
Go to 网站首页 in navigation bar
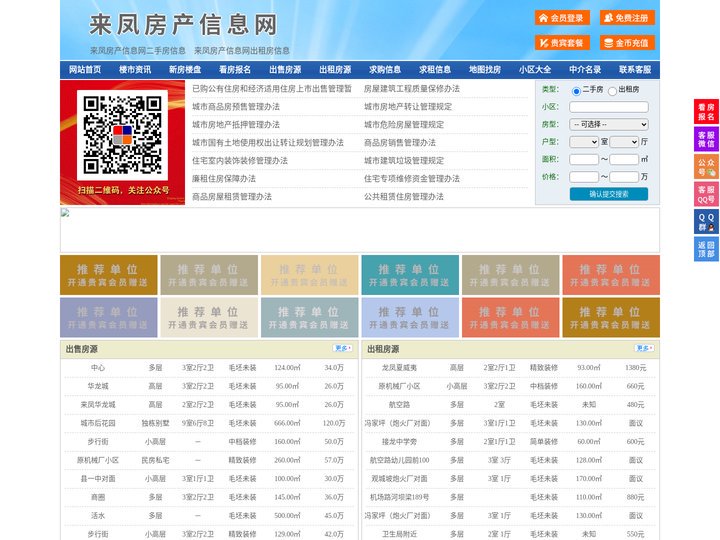tap(85, 70)
